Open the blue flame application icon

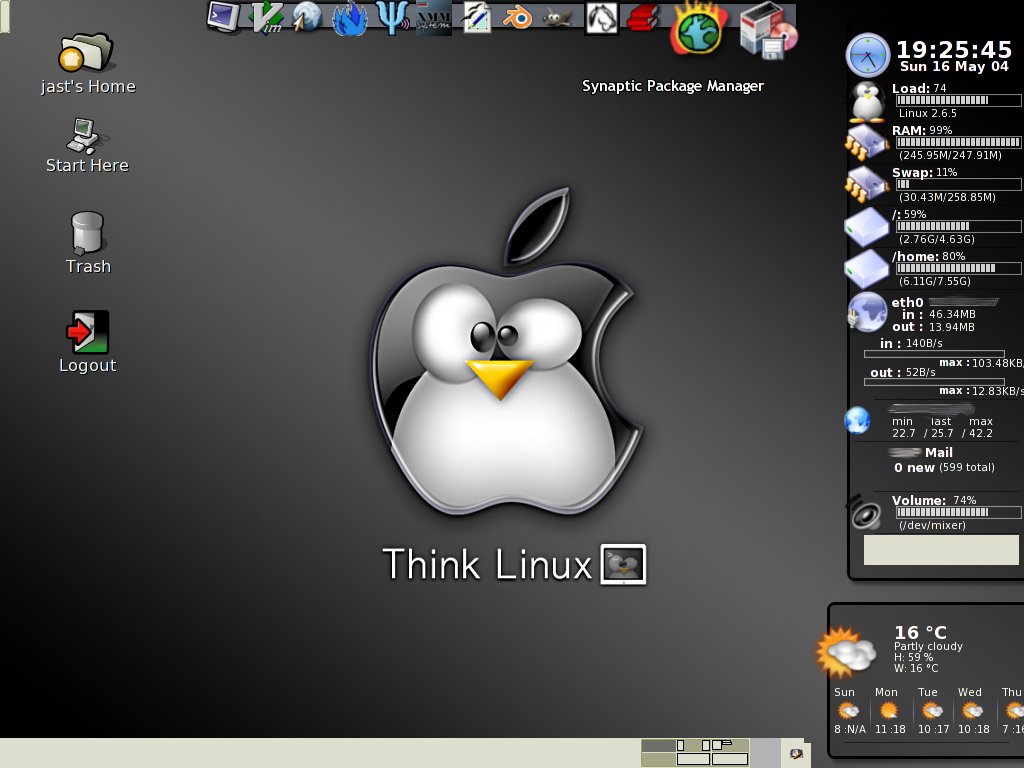coord(349,18)
